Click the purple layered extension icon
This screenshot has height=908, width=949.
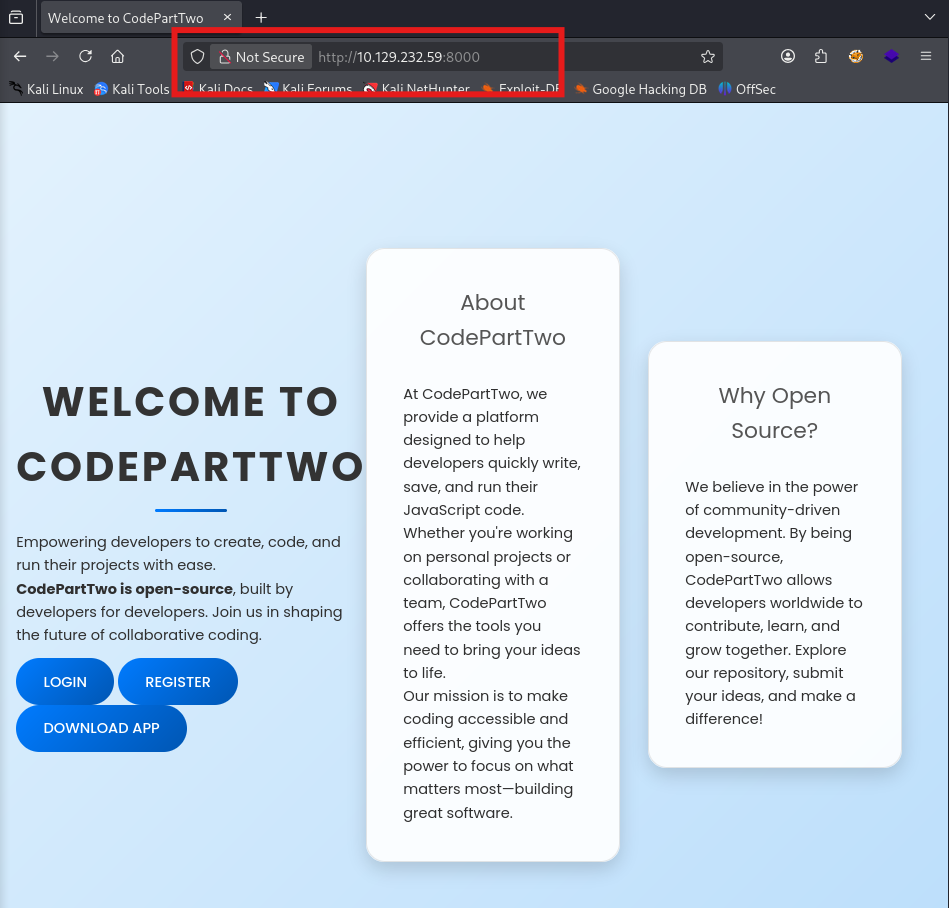(x=891, y=56)
